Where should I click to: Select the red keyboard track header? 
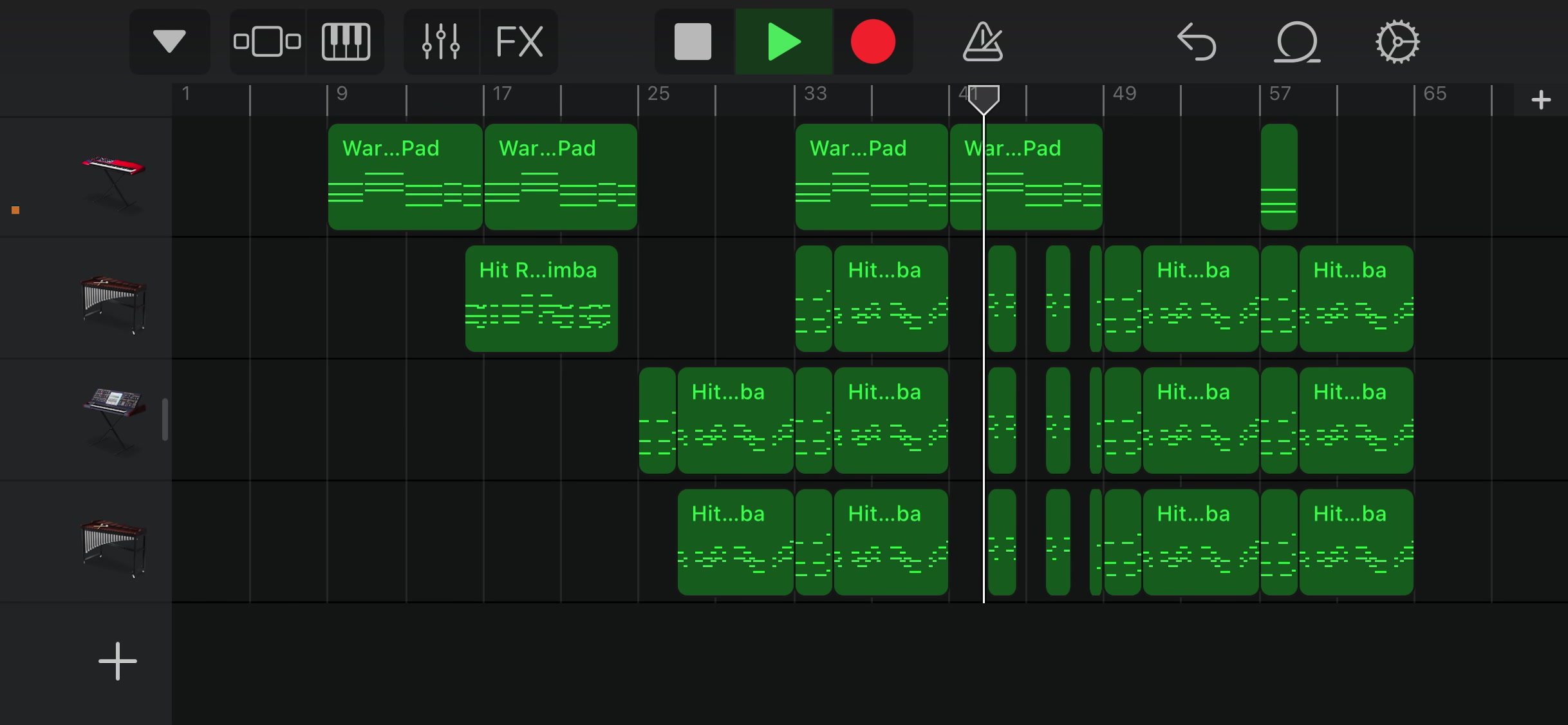coord(113,182)
